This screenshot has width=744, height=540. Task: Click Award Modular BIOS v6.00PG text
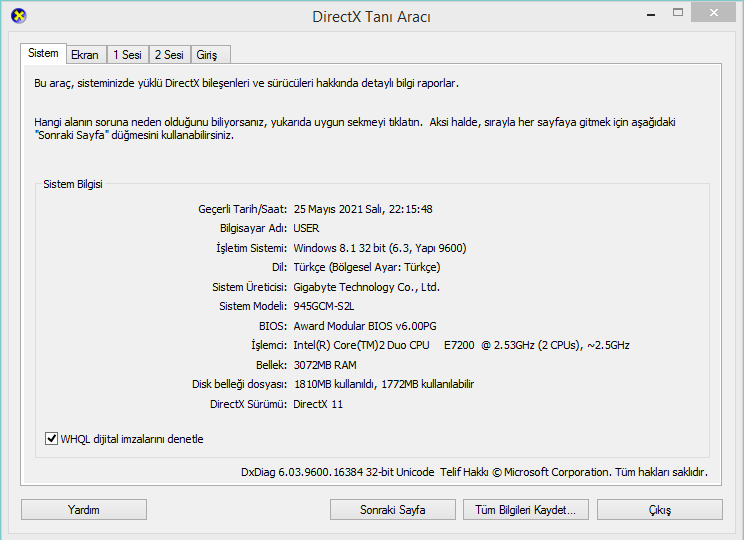(365, 326)
